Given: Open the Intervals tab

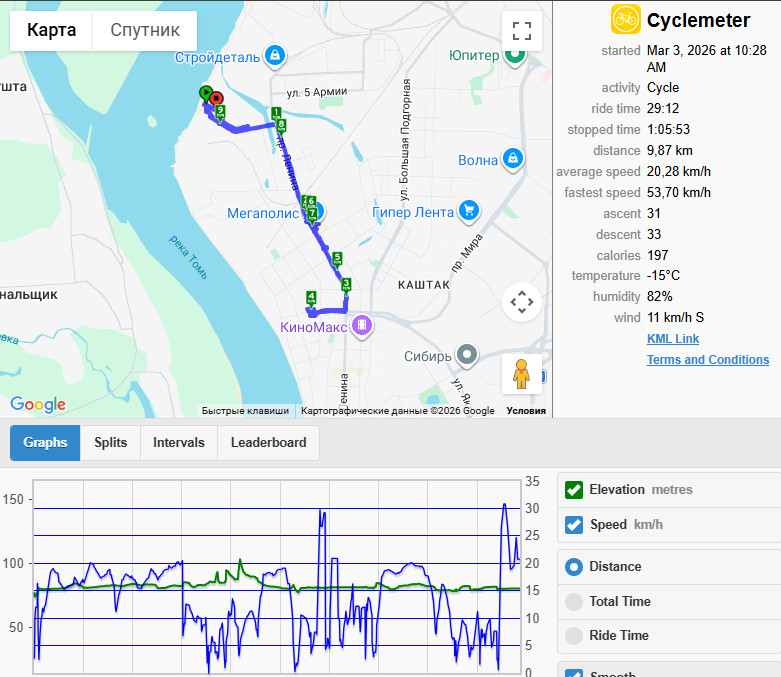Looking at the screenshot, I should [179, 442].
